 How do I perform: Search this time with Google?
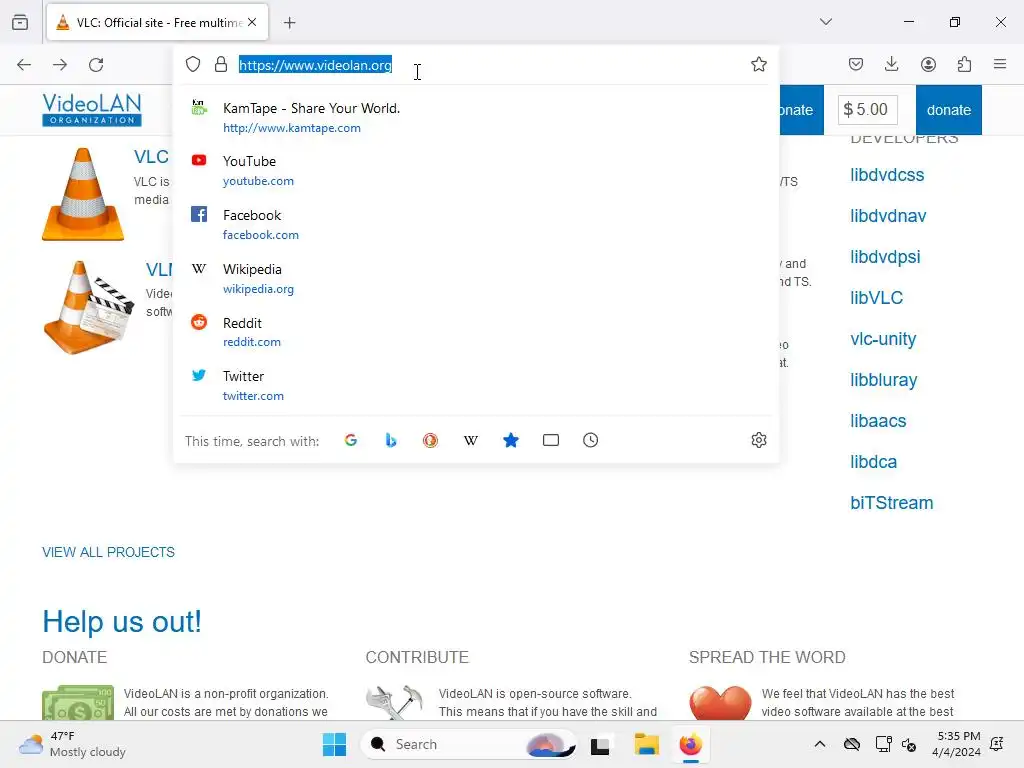coord(351,440)
